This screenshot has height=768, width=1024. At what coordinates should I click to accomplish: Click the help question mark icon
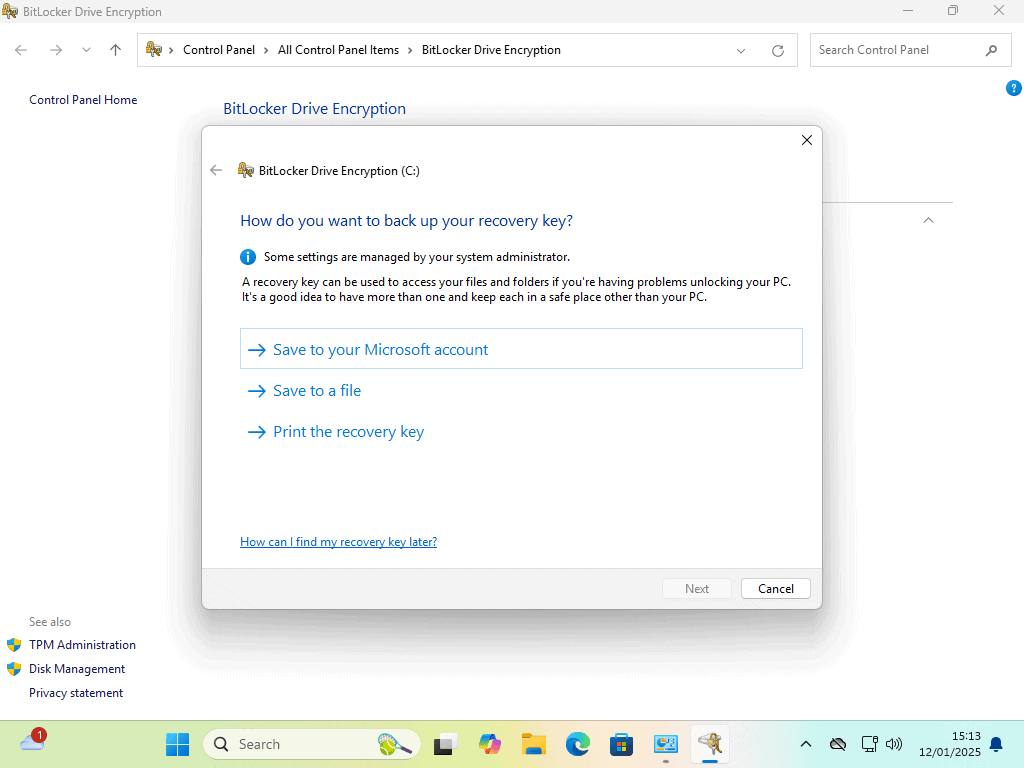coord(1013,88)
